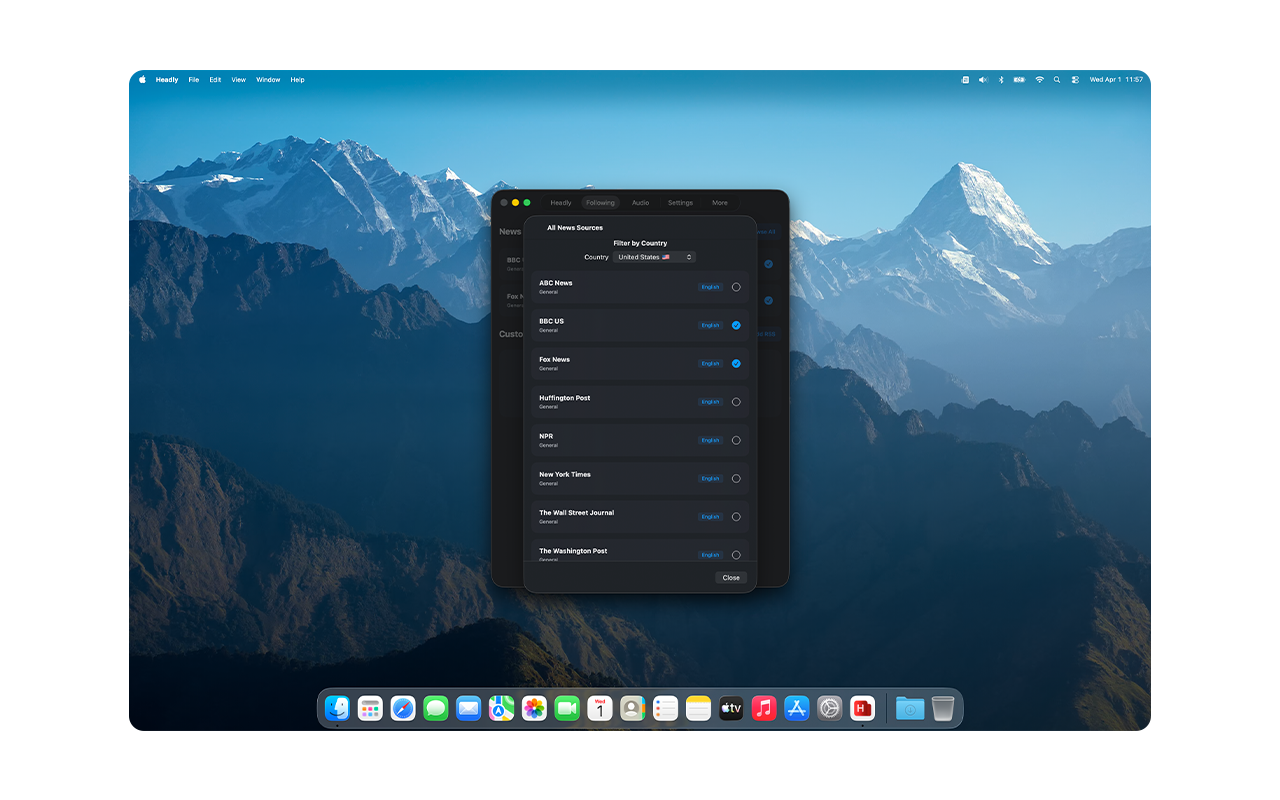Open Finder from the Dock
This screenshot has height=800, width=1280.
(338, 709)
